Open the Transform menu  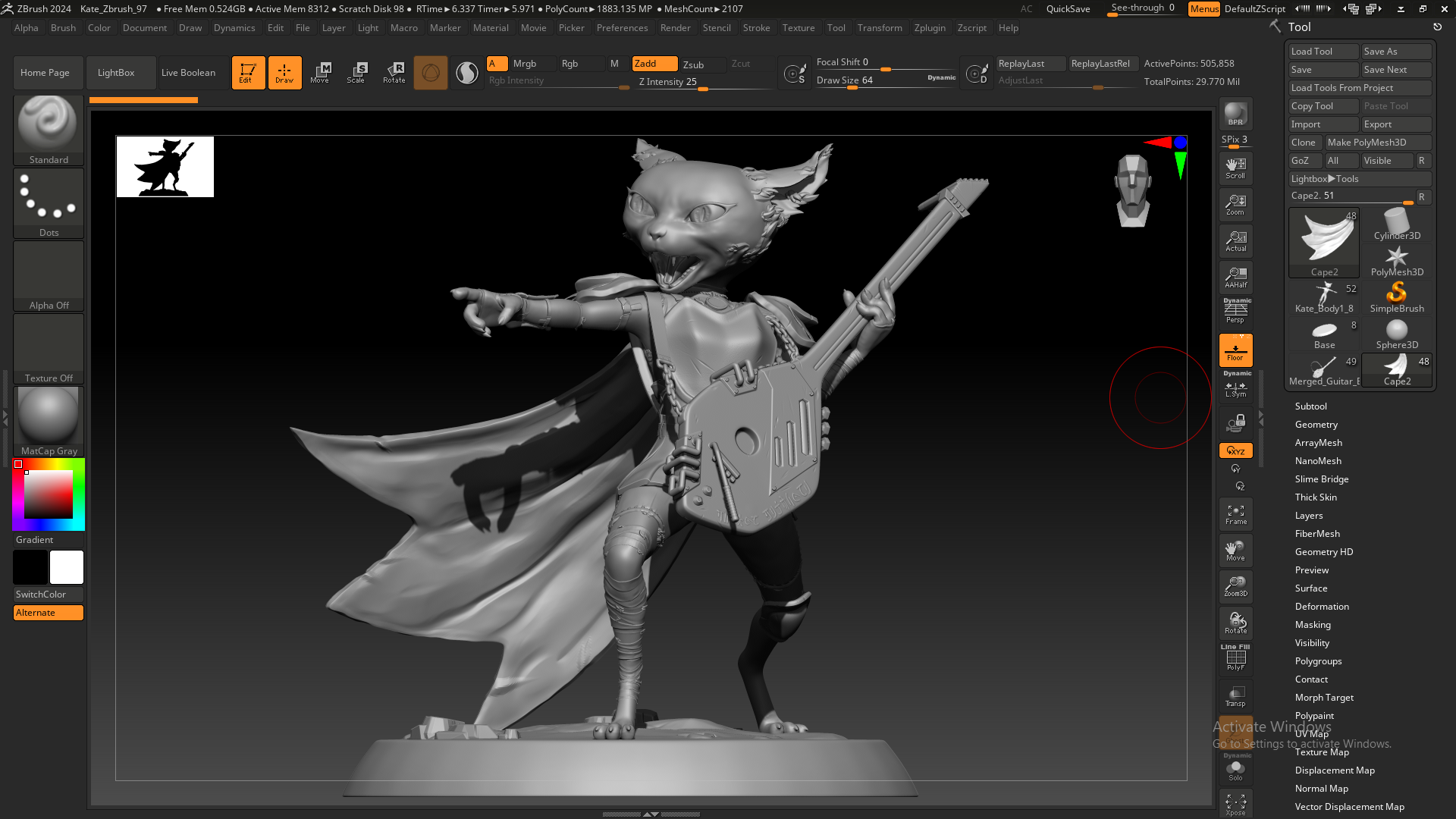tap(880, 28)
